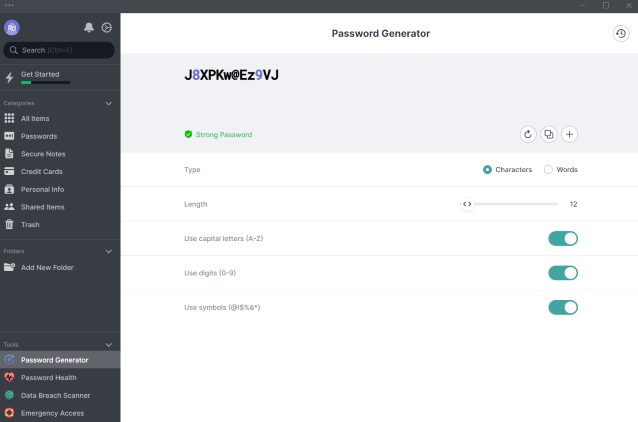
Task: Open Personal Info category
Action: [x=42, y=189]
